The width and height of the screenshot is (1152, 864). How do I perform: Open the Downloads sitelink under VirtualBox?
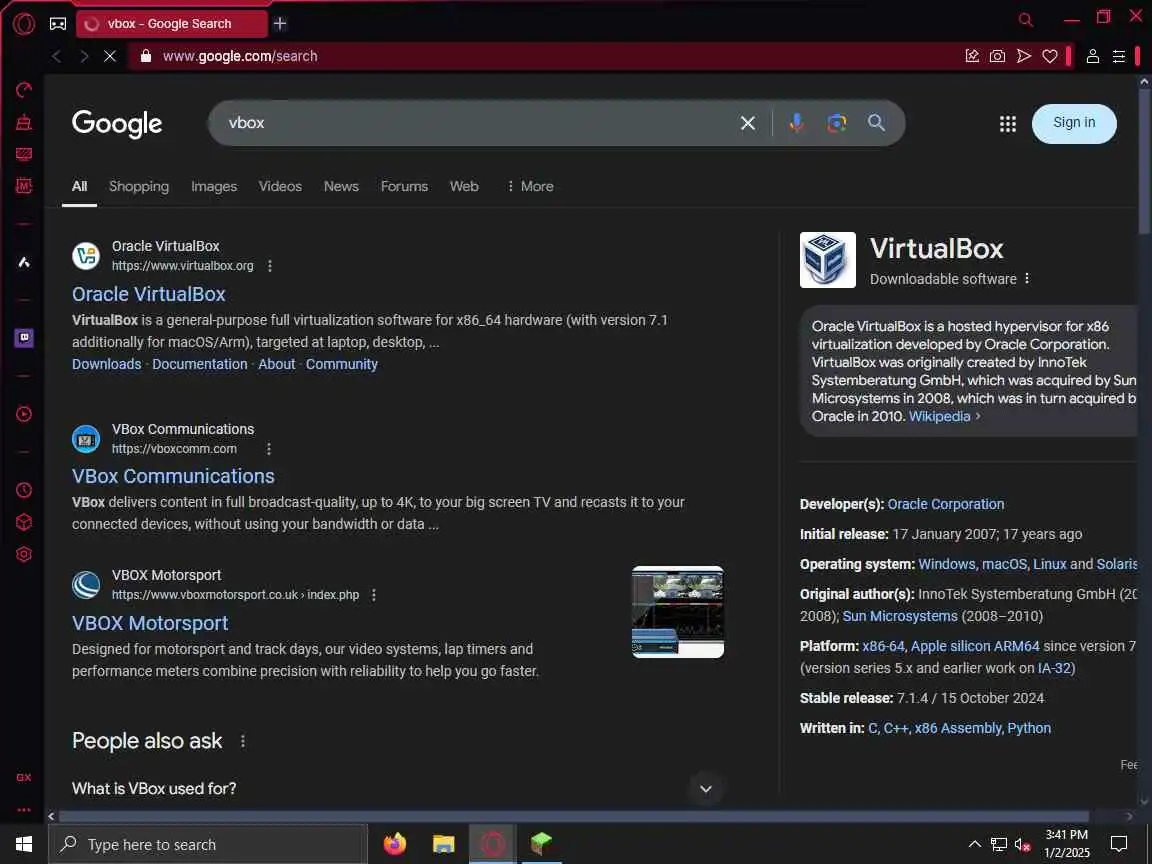[107, 364]
